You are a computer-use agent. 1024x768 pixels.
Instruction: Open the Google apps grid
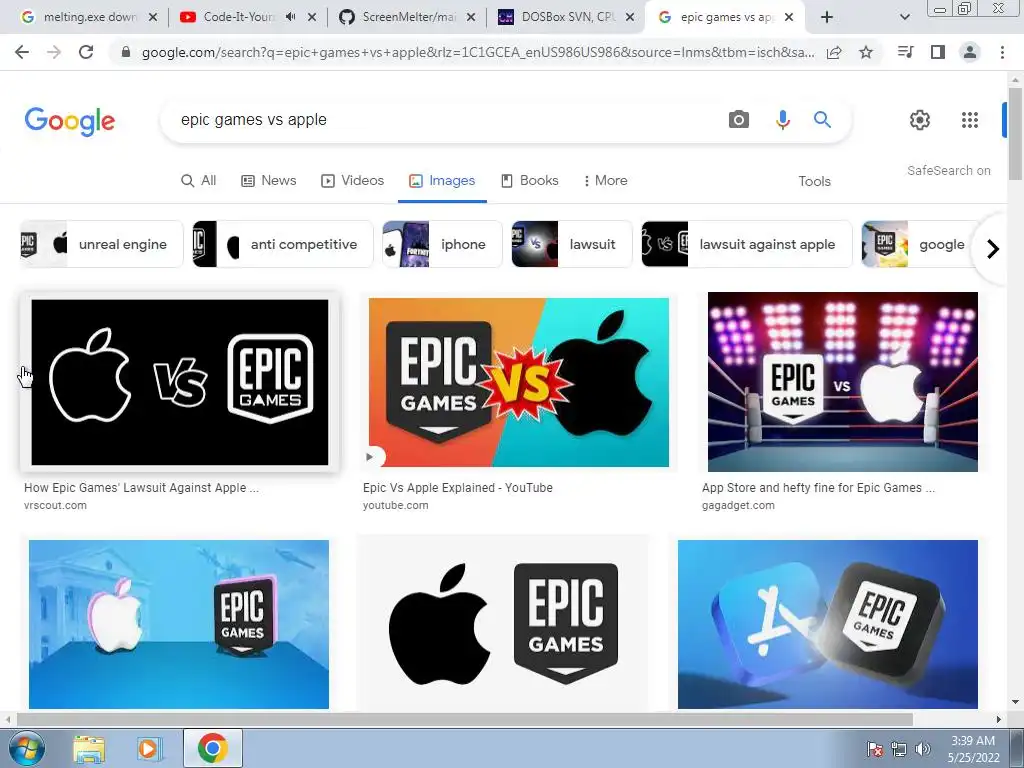coord(970,120)
